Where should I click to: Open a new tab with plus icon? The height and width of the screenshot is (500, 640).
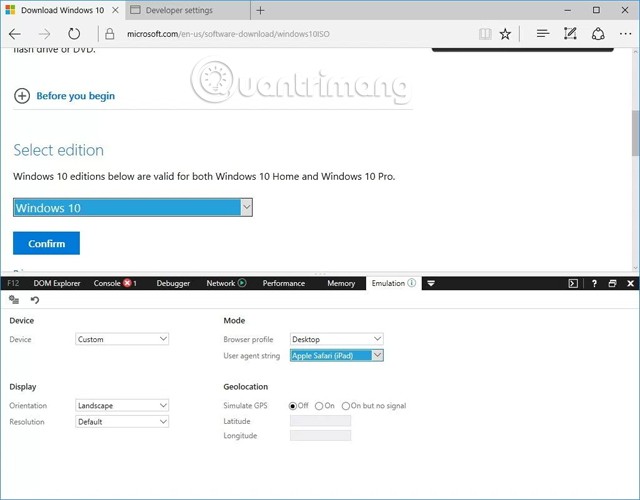coord(260,10)
